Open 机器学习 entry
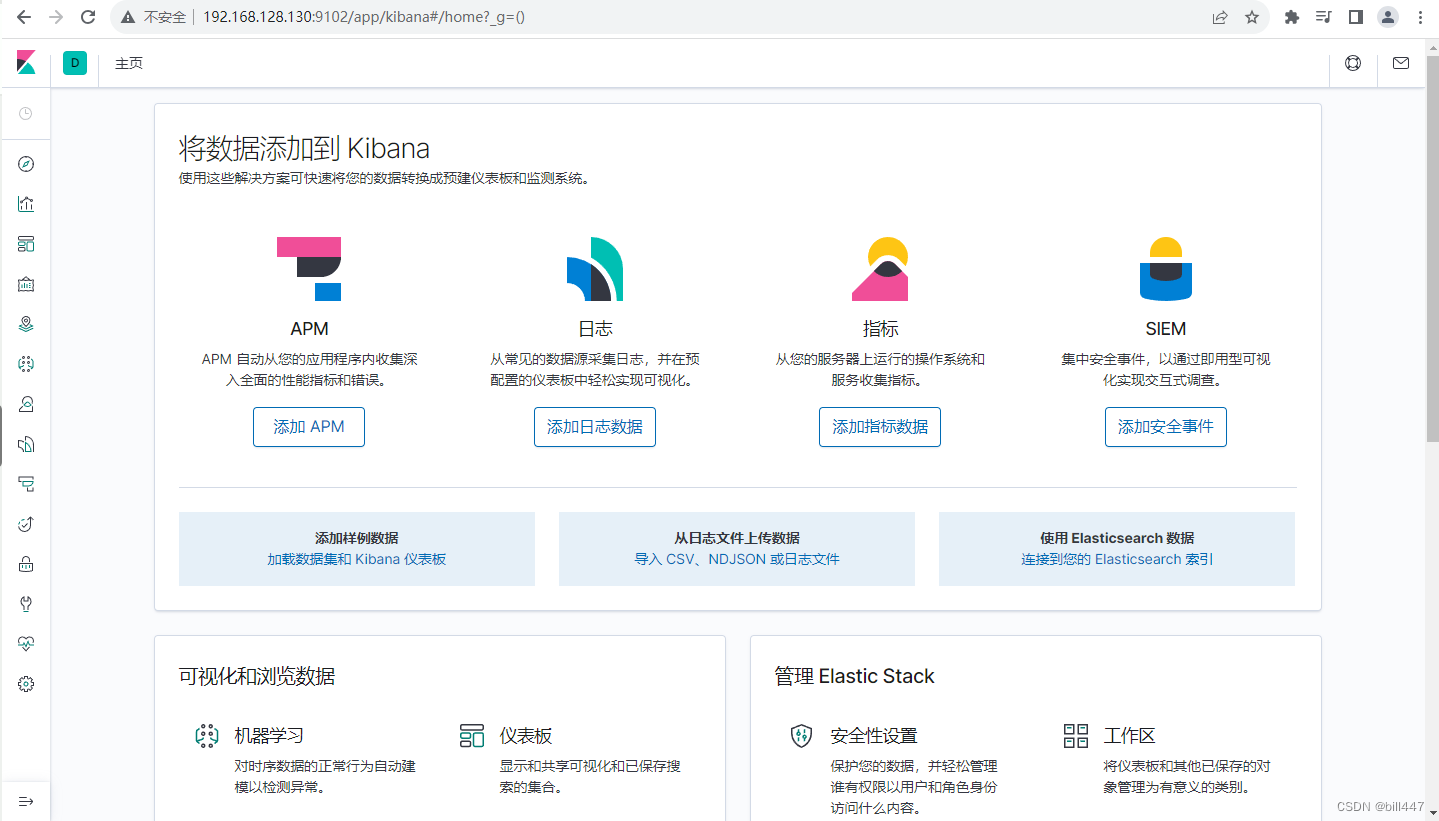1439x821 pixels. [x=269, y=736]
